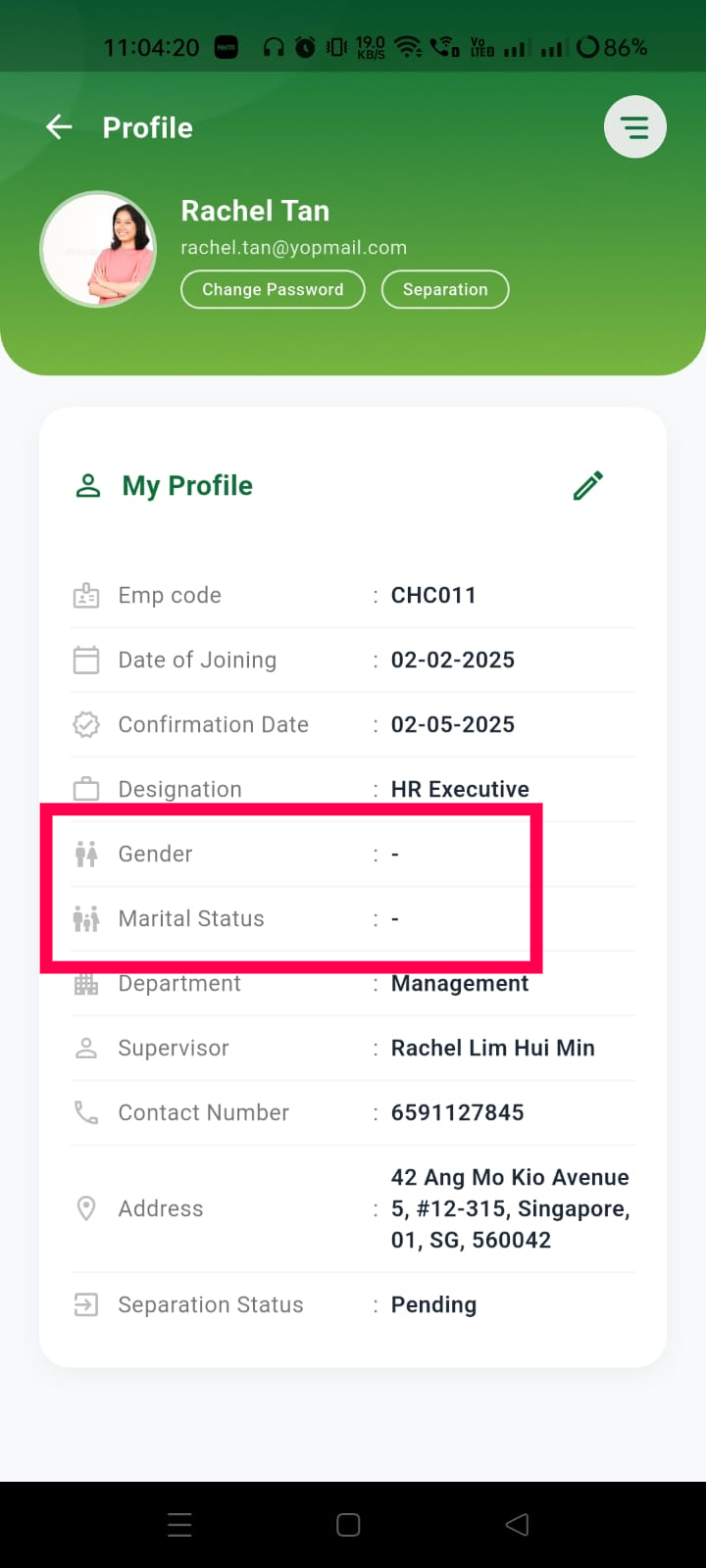Tap the rachel.tan@yopmail.com email text
The height and width of the screenshot is (1568, 706).
(x=293, y=248)
